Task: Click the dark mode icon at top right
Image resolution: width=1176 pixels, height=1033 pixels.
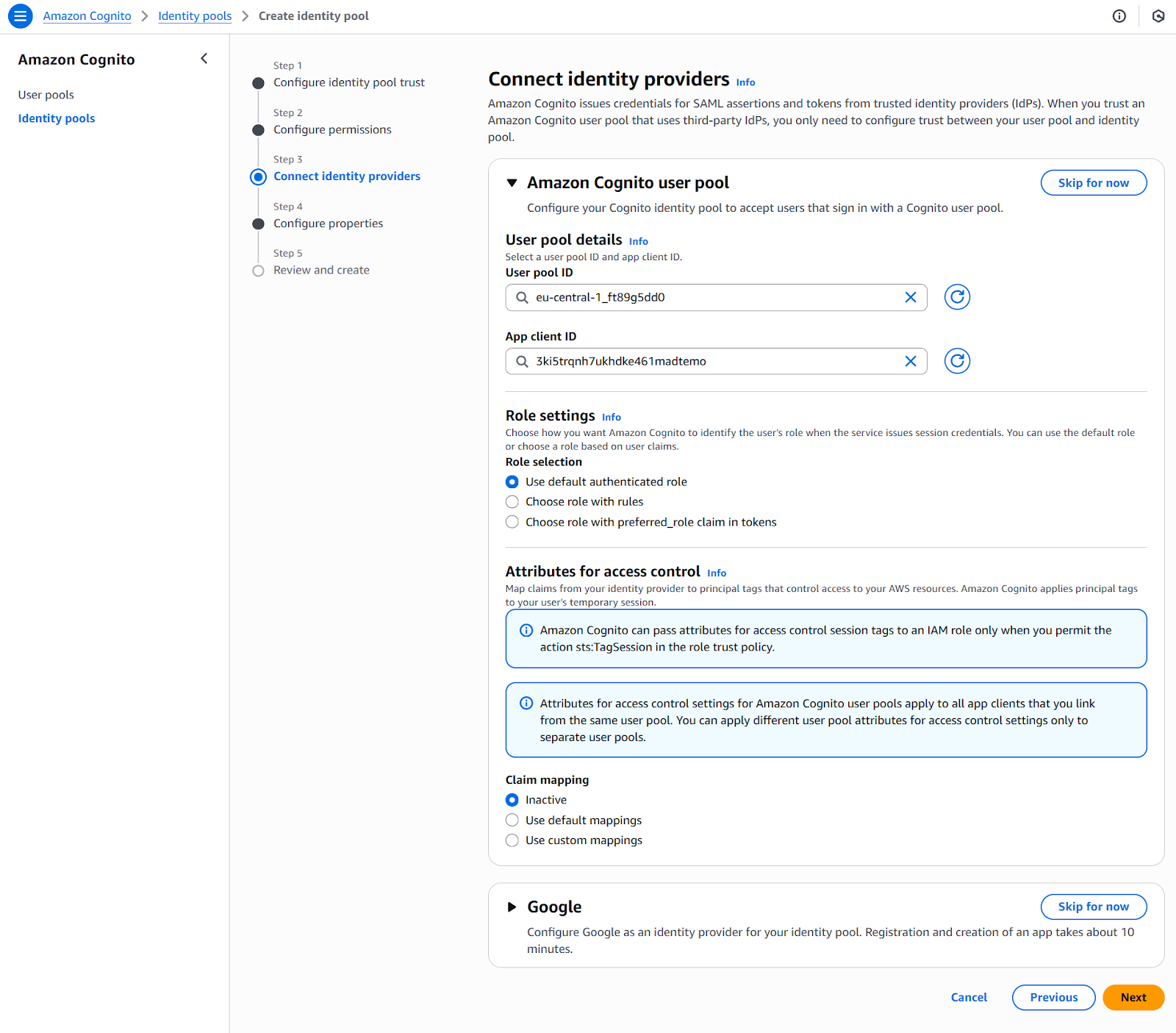Action: click(x=1158, y=15)
